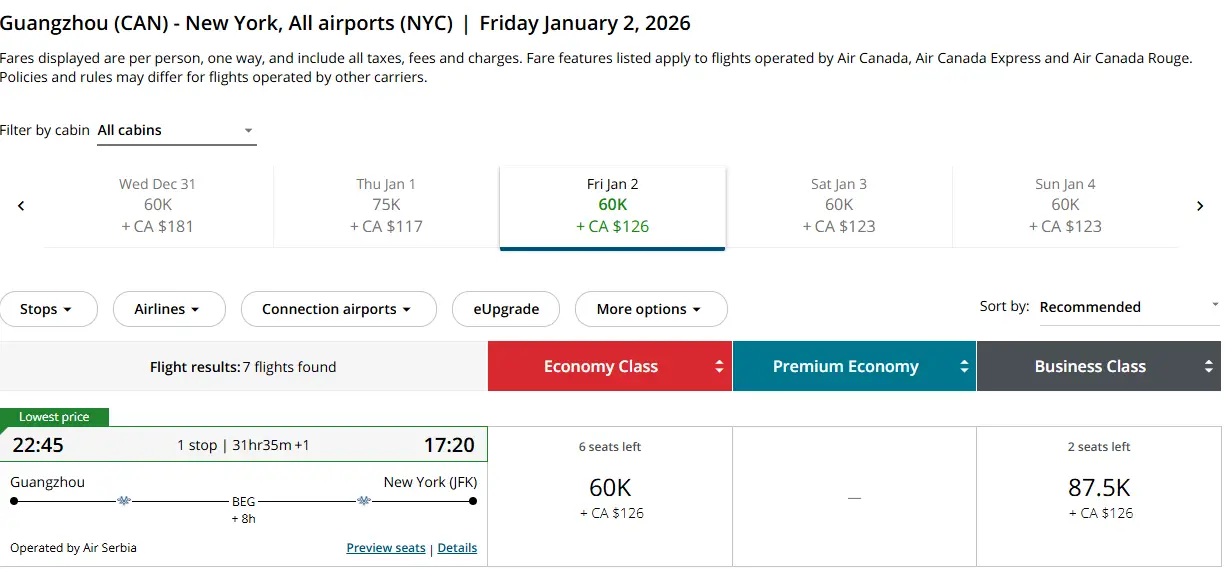Select the 87.5K Business Class fare

(1098, 497)
